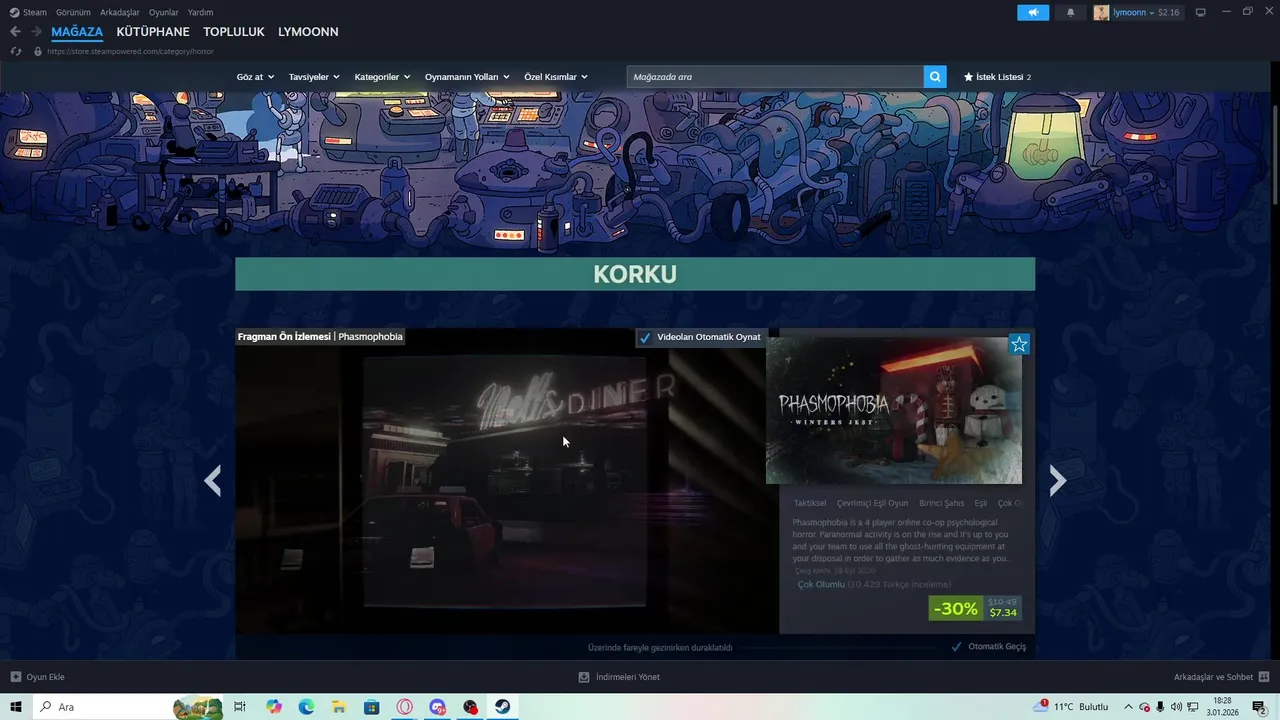Open the Steam menu

pos(35,12)
